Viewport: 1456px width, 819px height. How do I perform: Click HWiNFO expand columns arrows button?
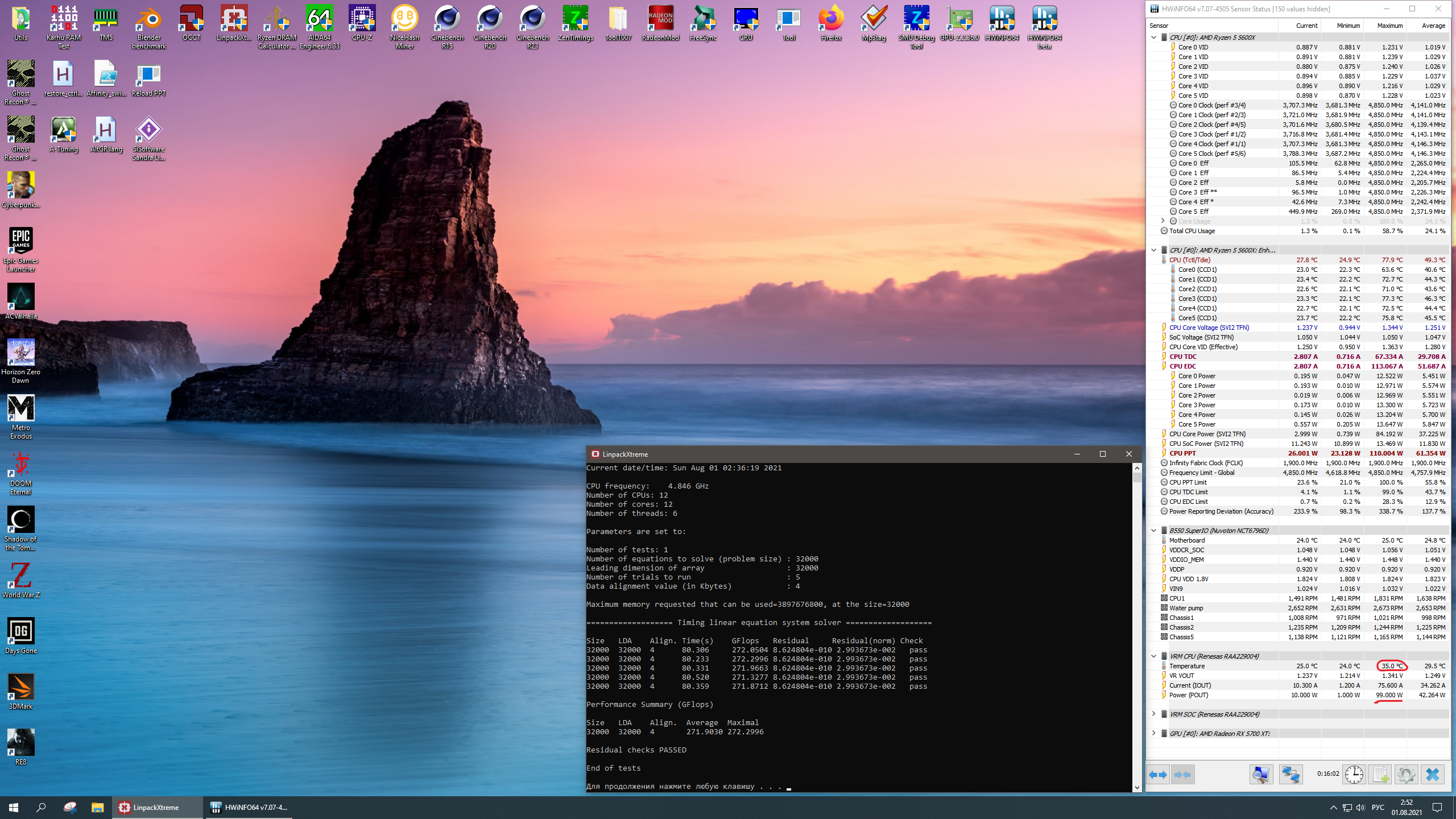click(1158, 775)
